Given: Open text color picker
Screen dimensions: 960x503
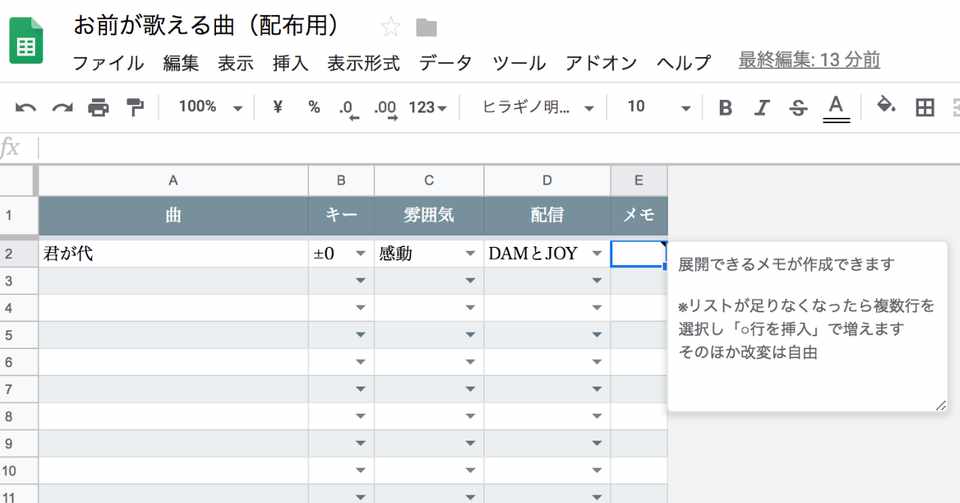Looking at the screenshot, I should pos(836,109).
